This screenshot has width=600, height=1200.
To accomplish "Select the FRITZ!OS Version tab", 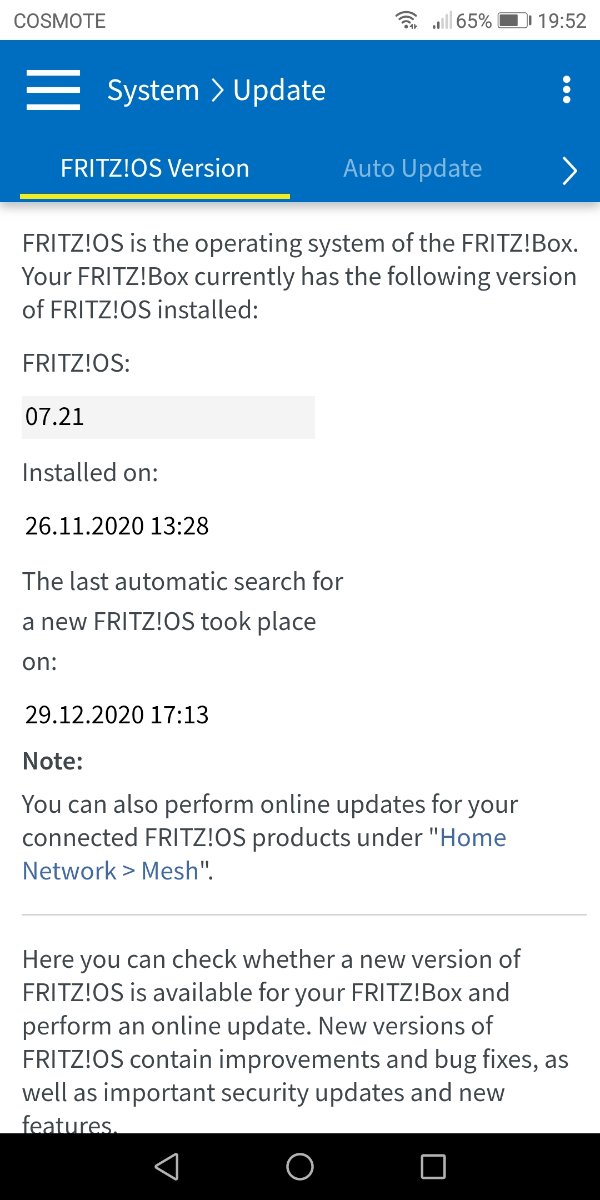I will coord(155,168).
